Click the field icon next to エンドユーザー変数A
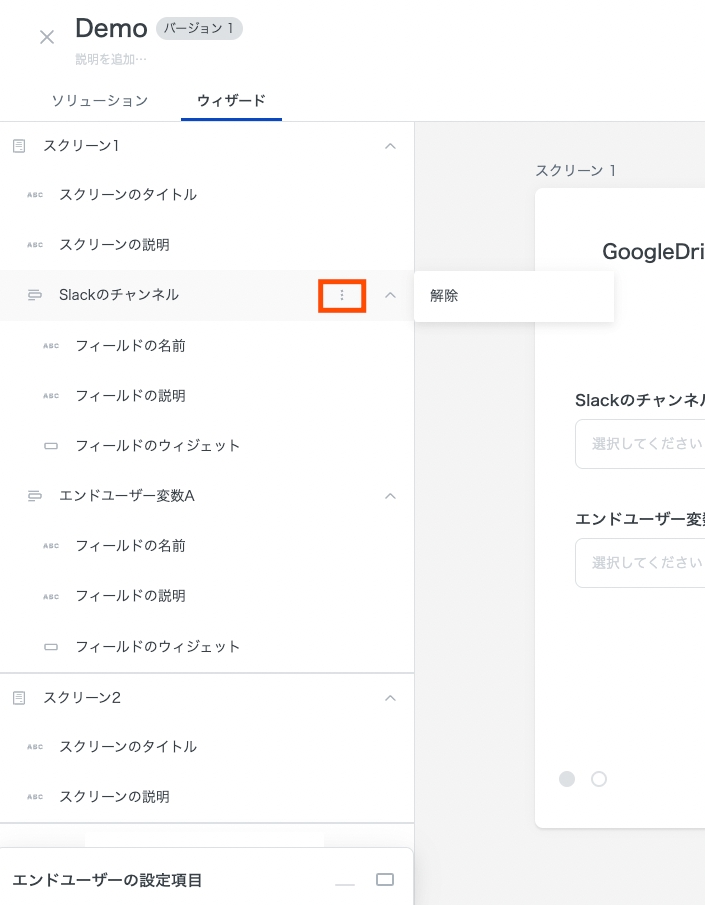Viewport: 705px width, 905px height. click(35, 496)
